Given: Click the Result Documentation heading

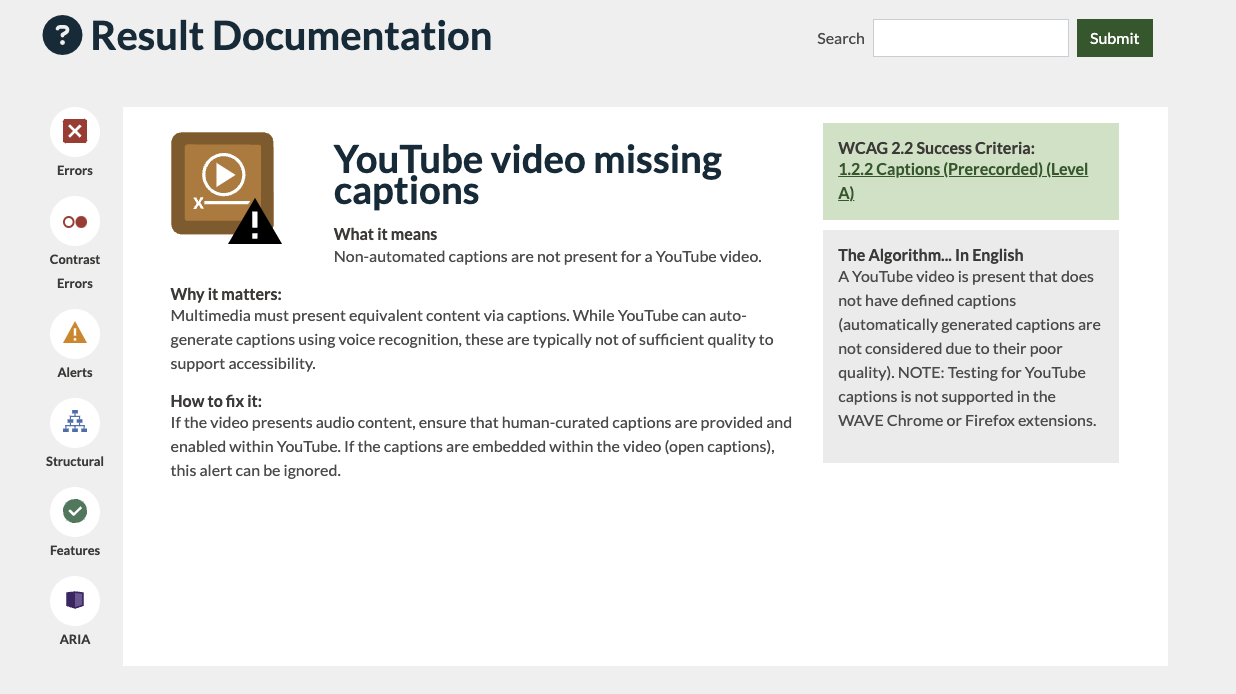Looking at the screenshot, I should click(x=291, y=36).
